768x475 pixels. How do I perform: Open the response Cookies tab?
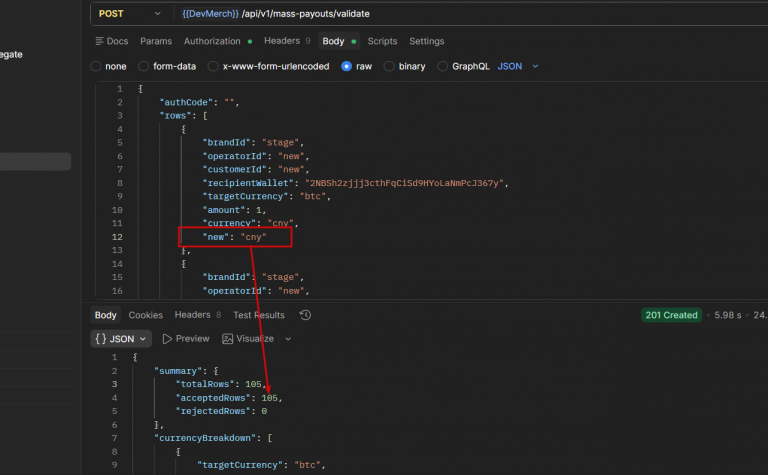click(x=145, y=315)
